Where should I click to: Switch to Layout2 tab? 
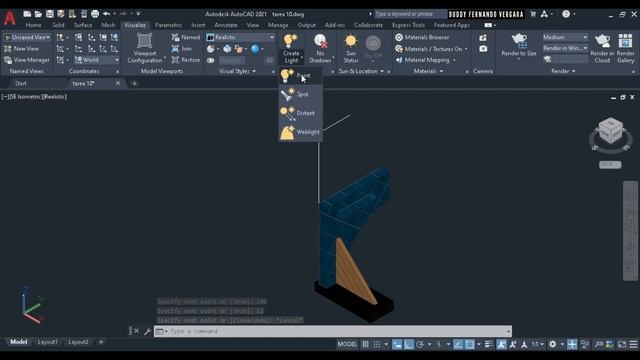[78, 342]
